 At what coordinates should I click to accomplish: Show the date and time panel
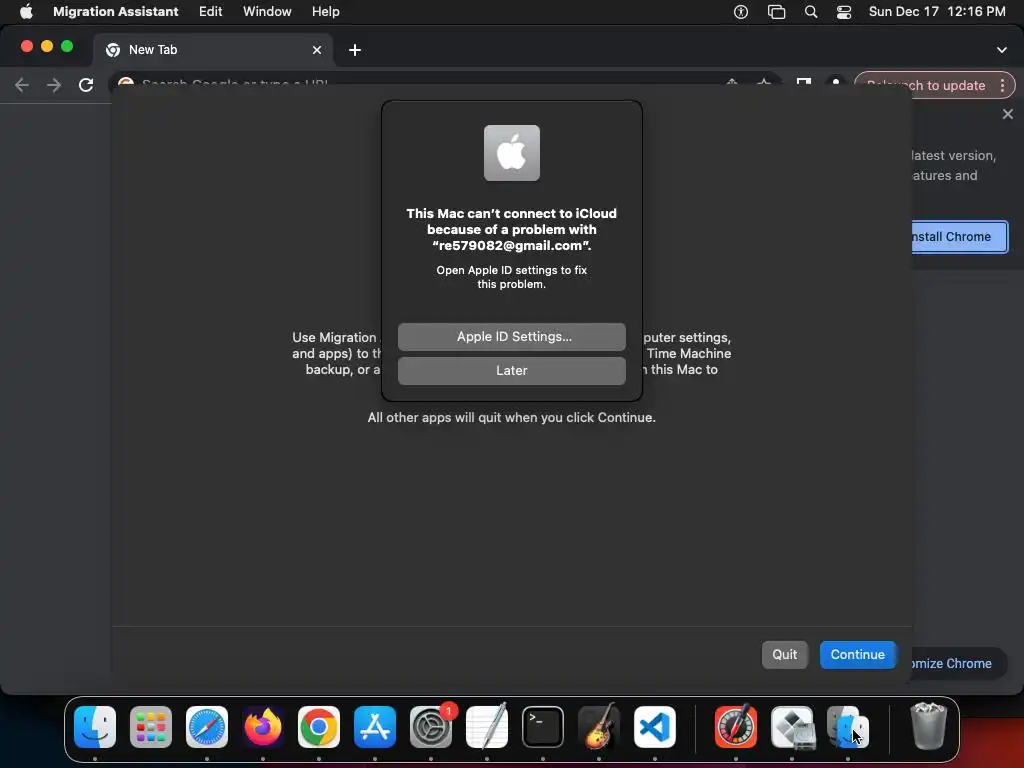click(x=936, y=11)
